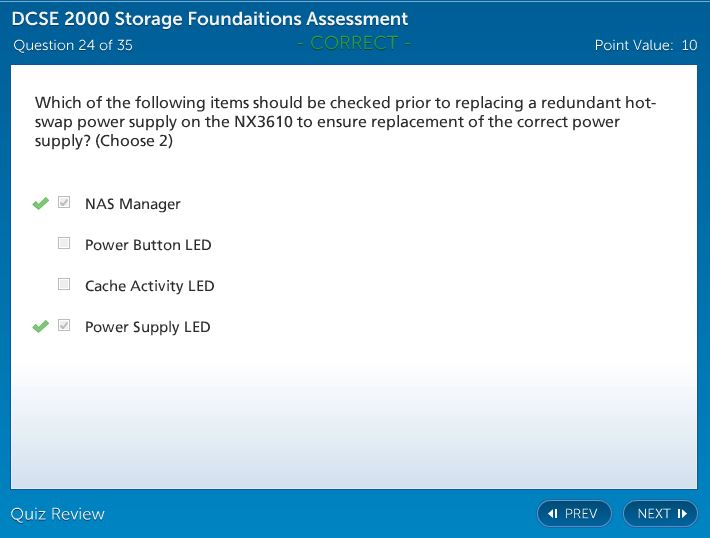Select the Cache Activity LED answer label
This screenshot has height=538, width=710.
149,286
